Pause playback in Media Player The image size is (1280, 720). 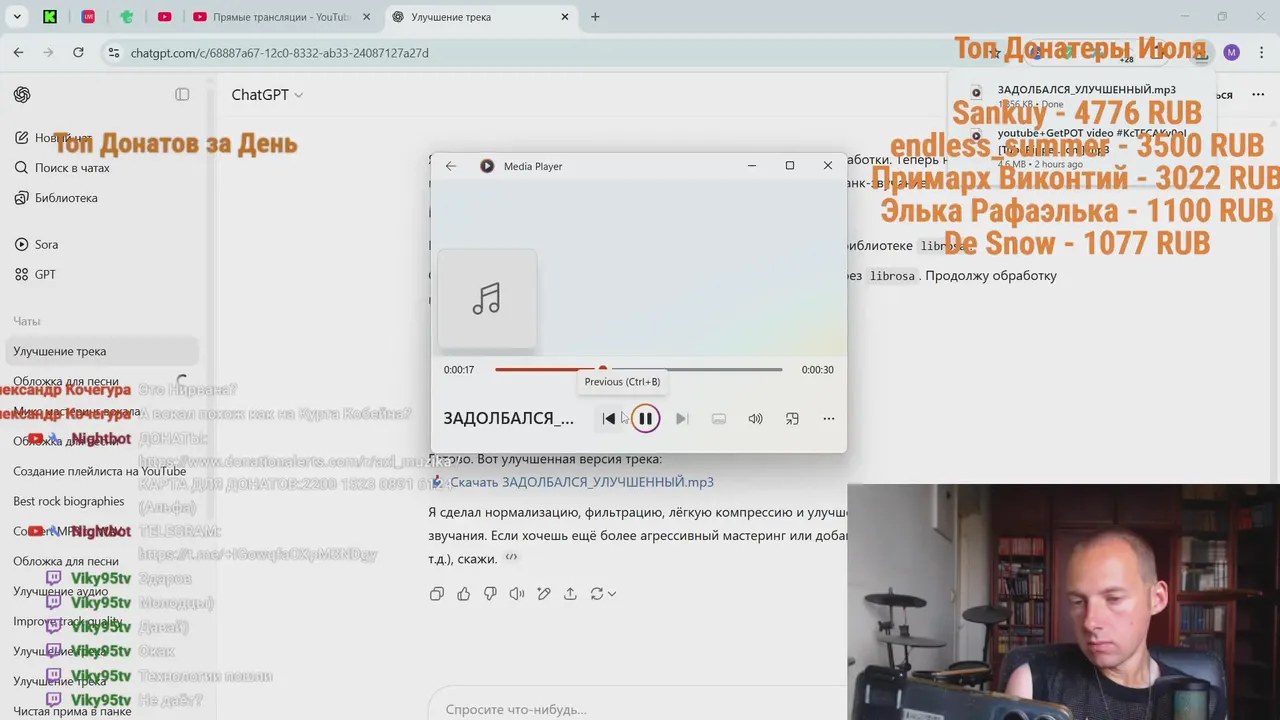pyautogui.click(x=646, y=419)
